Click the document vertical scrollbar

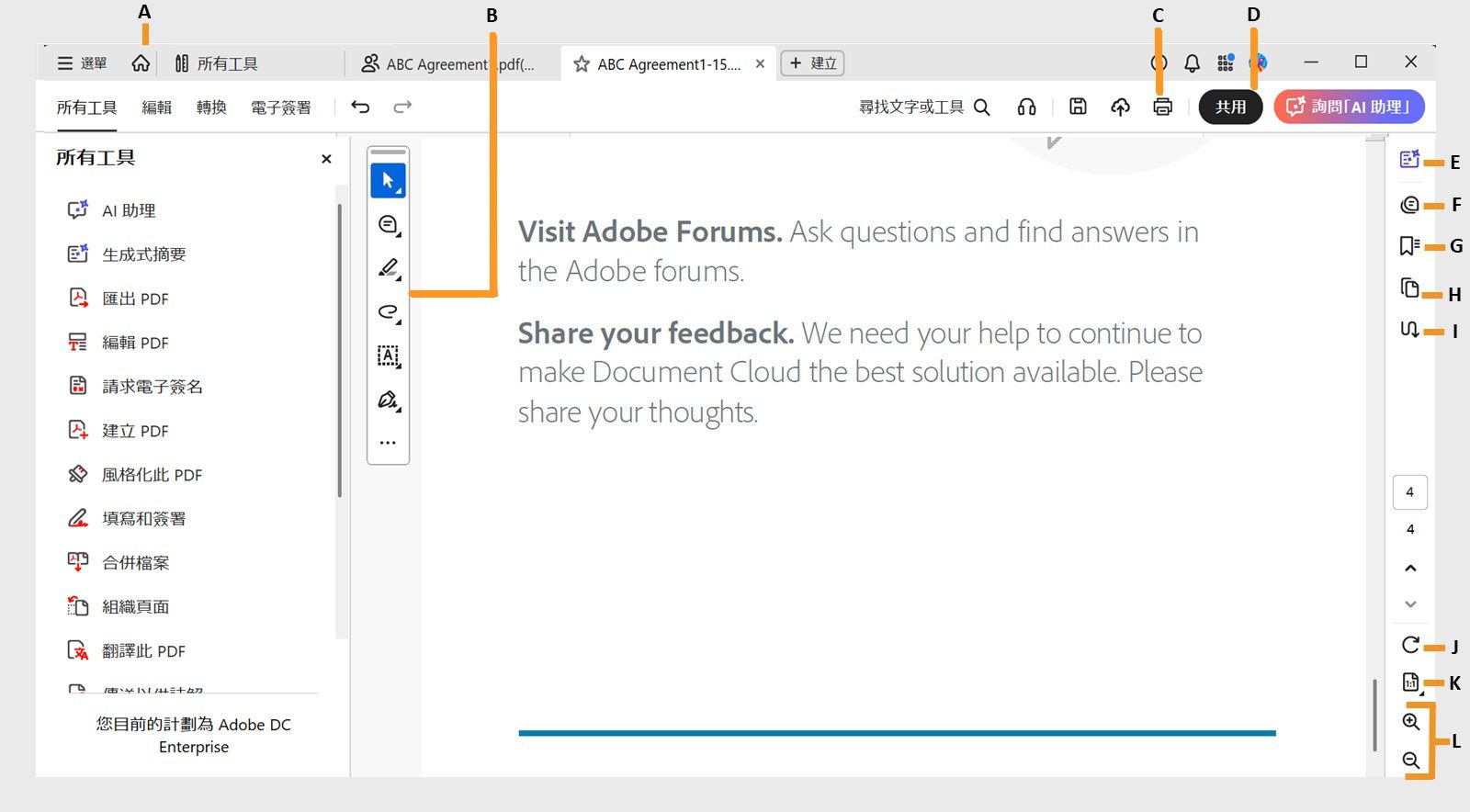pos(1374,715)
